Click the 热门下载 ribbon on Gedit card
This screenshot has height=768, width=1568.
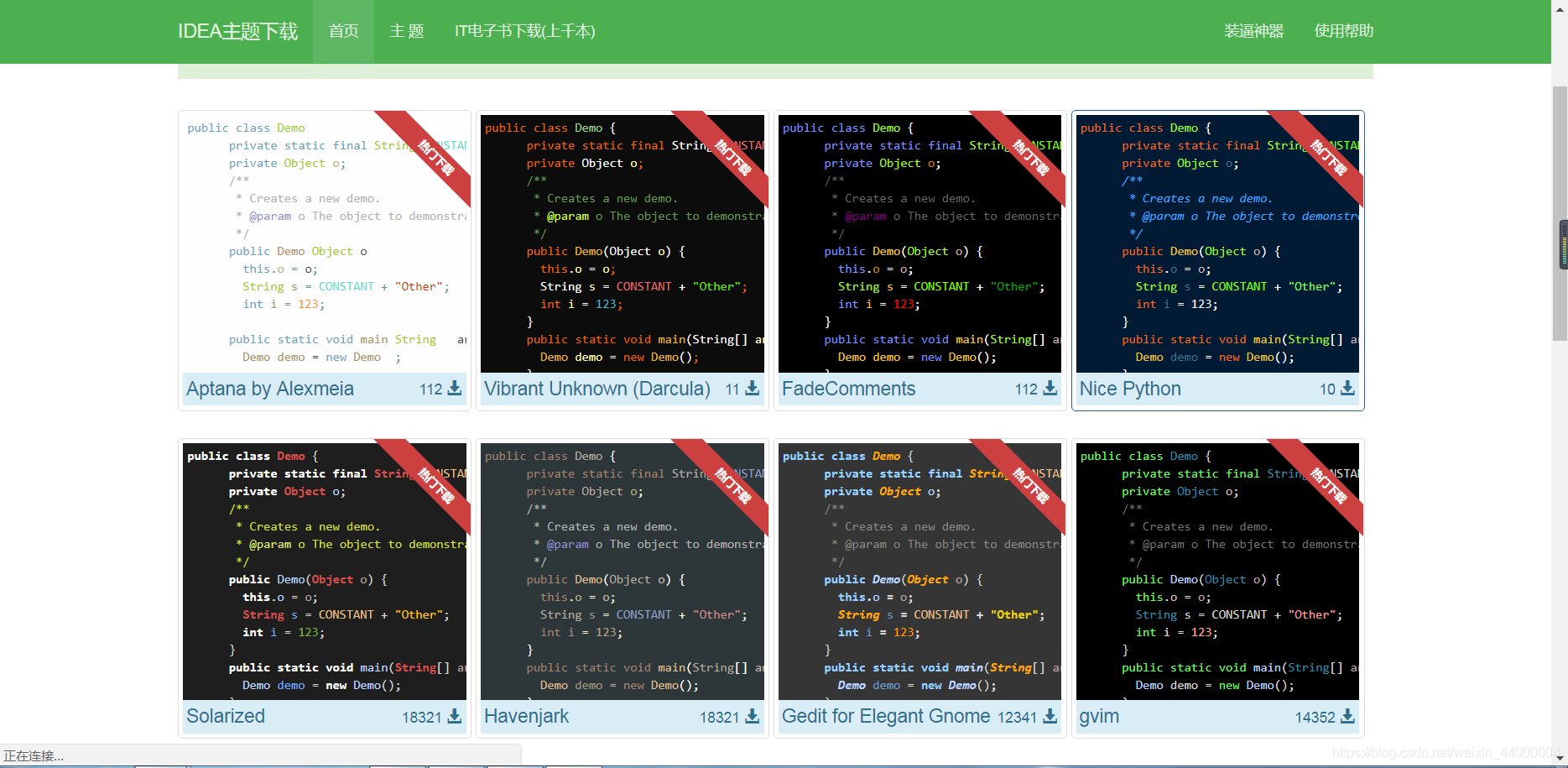(x=1031, y=486)
